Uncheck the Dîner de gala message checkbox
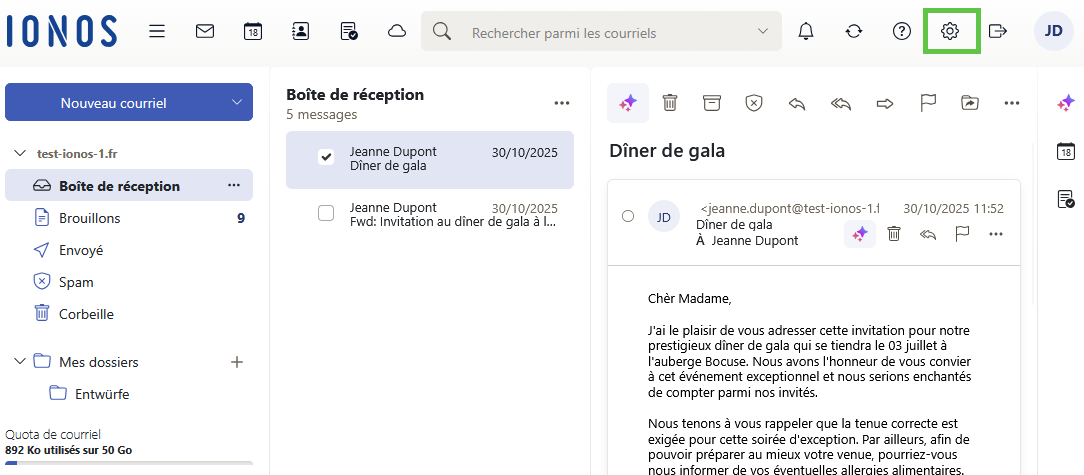 click(326, 158)
